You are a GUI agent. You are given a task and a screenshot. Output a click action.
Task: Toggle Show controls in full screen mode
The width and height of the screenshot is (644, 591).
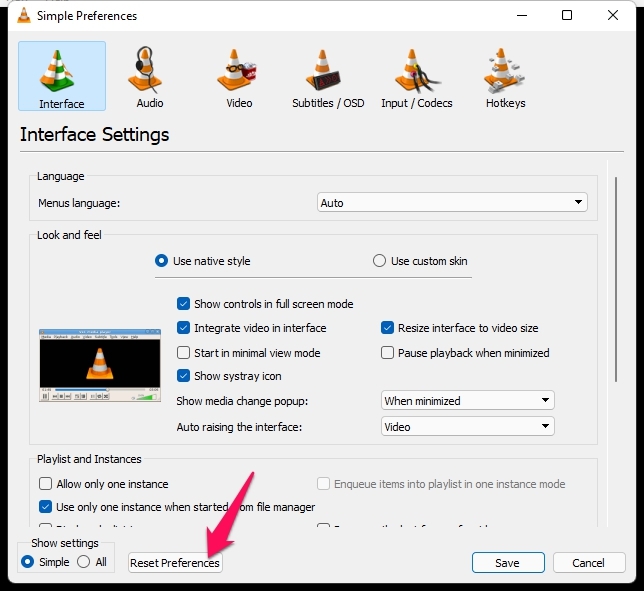(x=265, y=304)
